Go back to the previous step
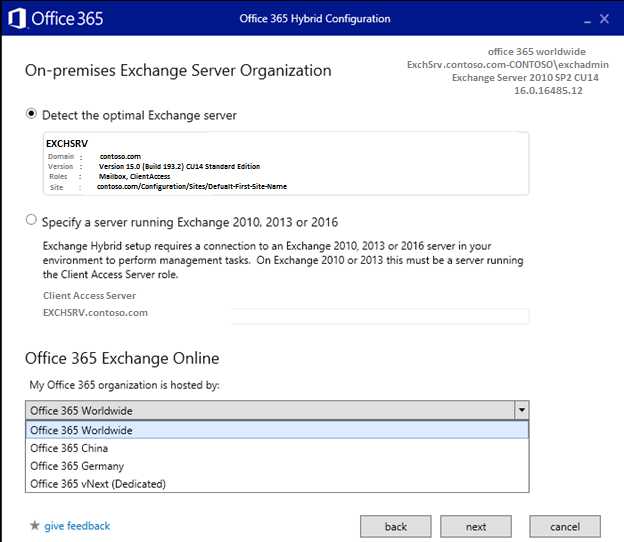The height and width of the screenshot is (542, 624). click(396, 526)
